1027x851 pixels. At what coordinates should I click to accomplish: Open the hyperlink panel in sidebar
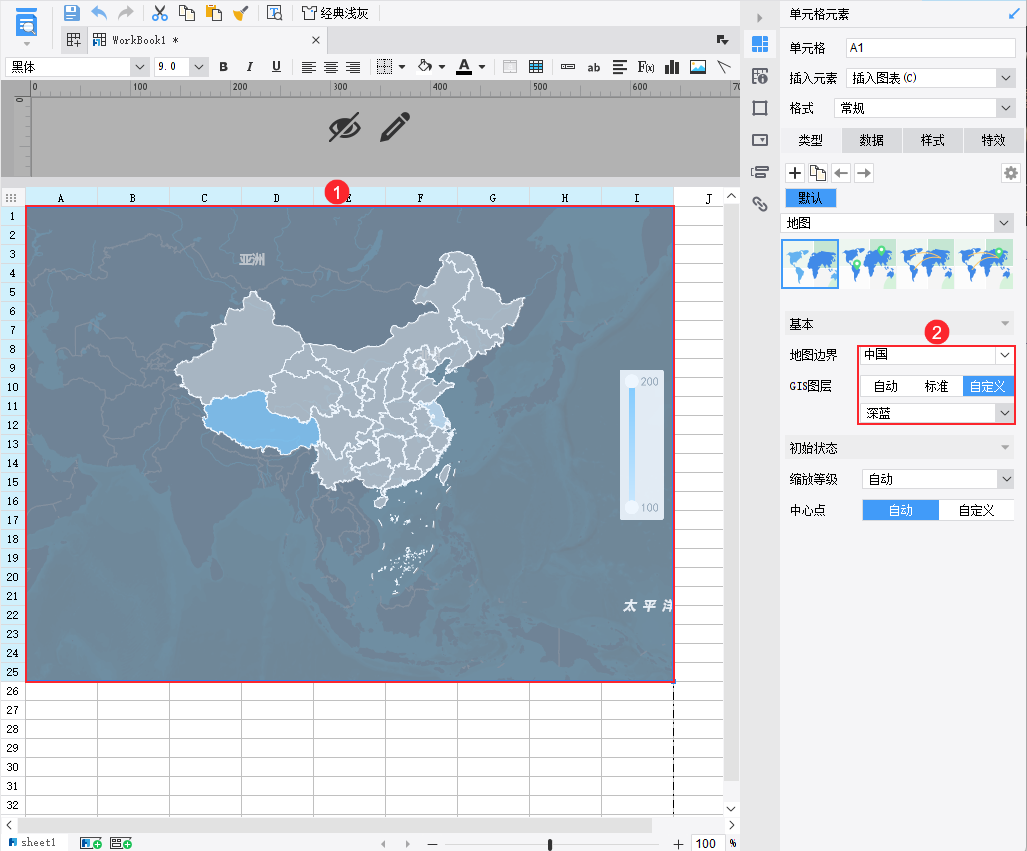coord(760,203)
